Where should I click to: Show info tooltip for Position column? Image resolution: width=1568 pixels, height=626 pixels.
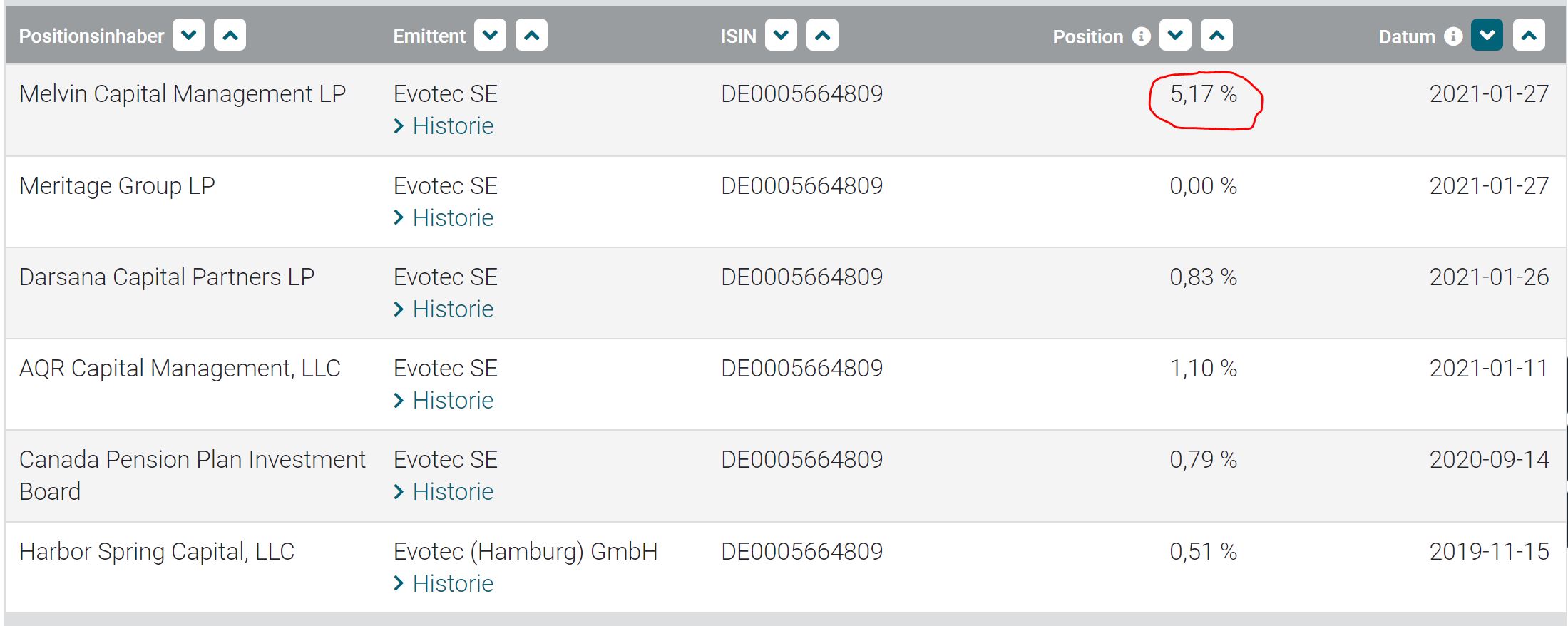(1141, 36)
